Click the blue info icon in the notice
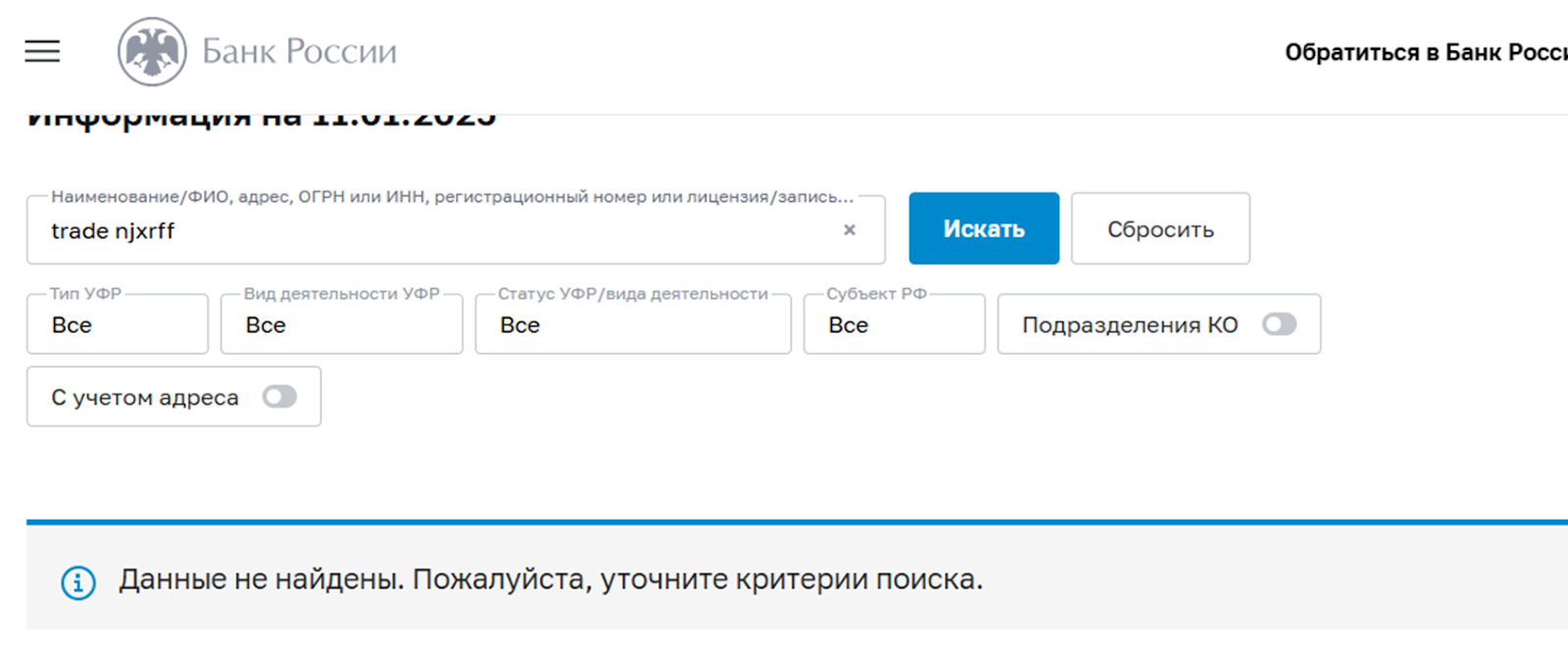This screenshot has height=655, width=1568. [78, 582]
